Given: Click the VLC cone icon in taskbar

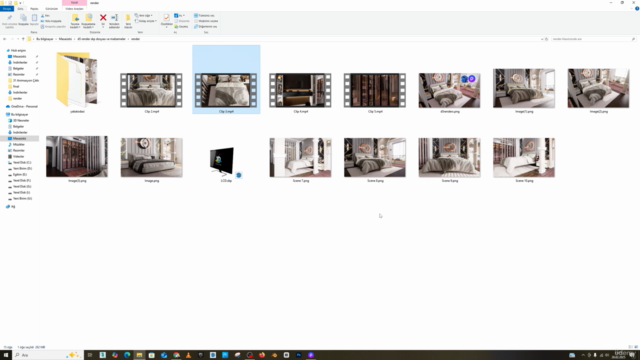Looking at the screenshot, I should coord(188,355).
